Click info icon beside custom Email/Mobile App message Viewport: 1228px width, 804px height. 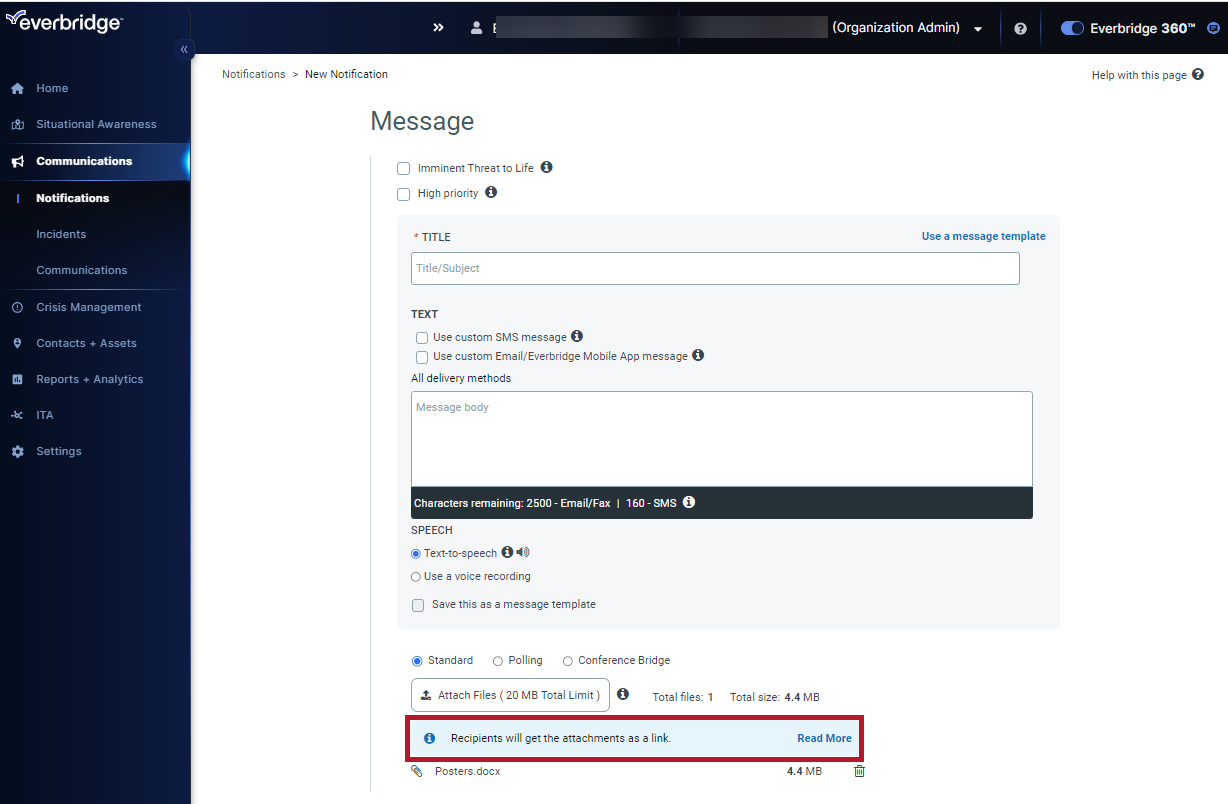click(x=698, y=355)
